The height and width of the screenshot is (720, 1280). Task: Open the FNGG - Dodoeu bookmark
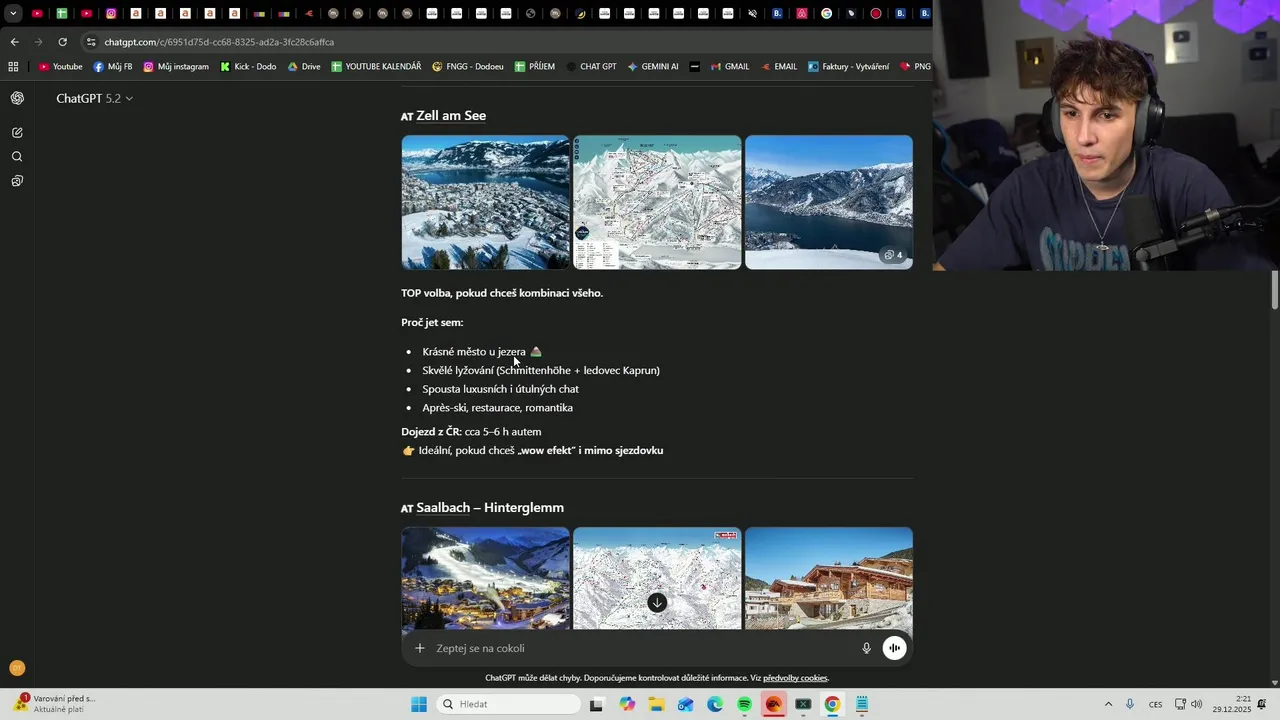click(468, 66)
